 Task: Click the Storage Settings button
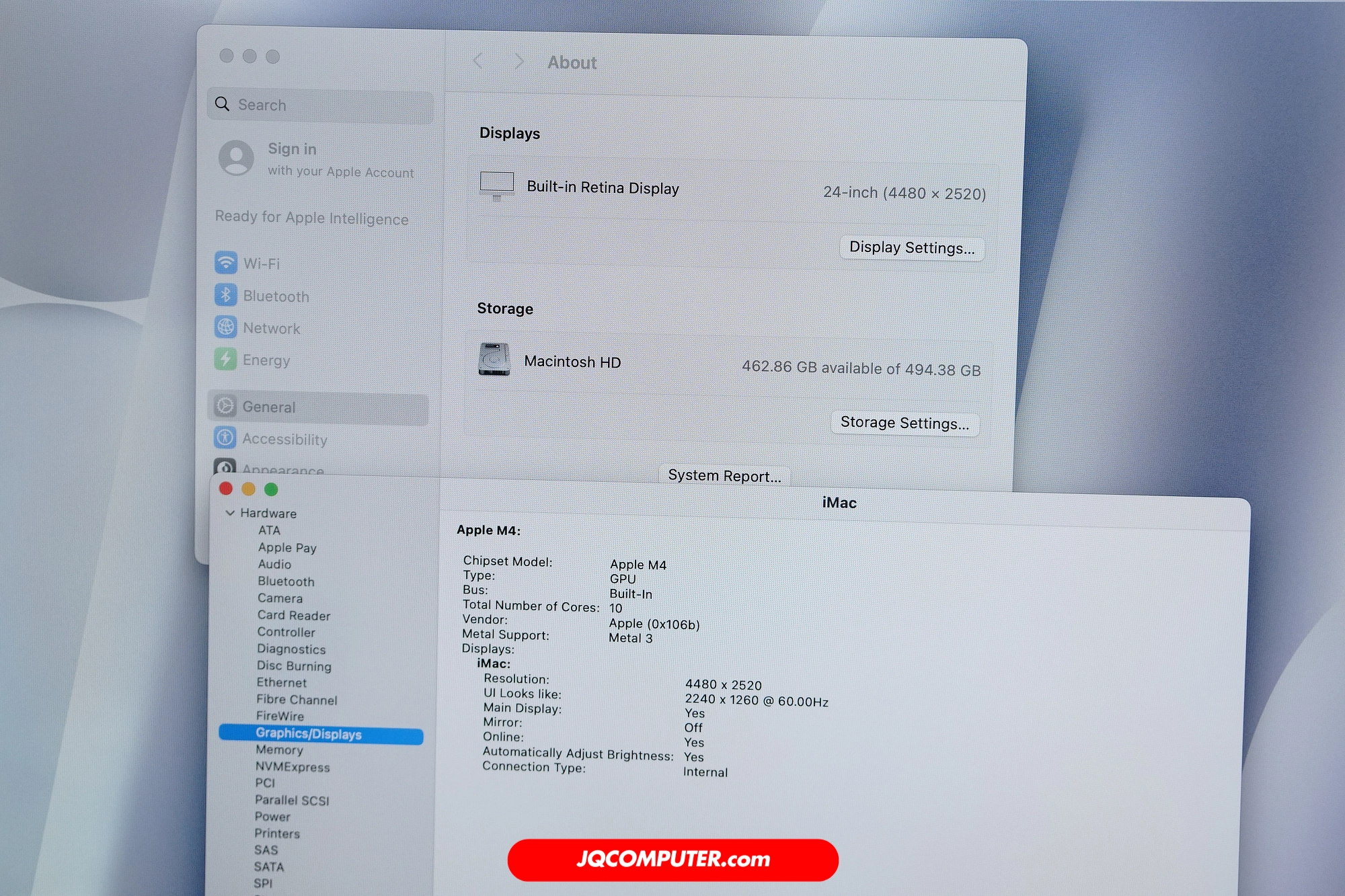coord(905,423)
